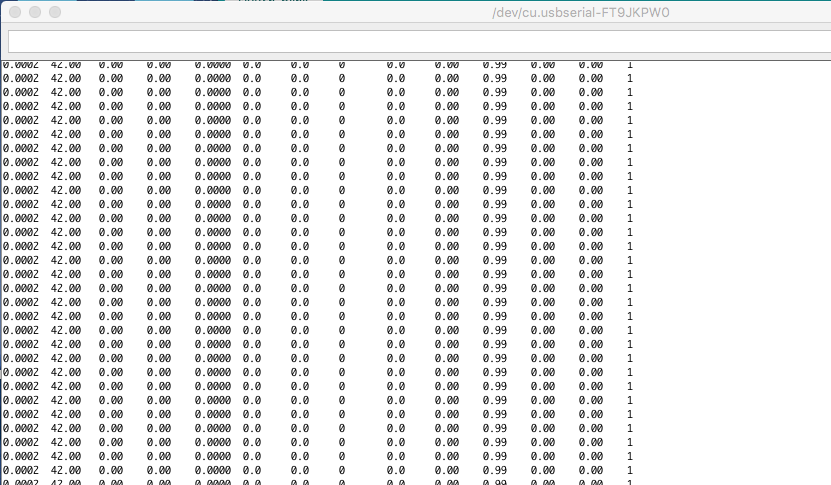Viewport: 831px width, 485px height.
Task: Click the trailing 1 in the clipped topmost row
Action: [630, 65]
